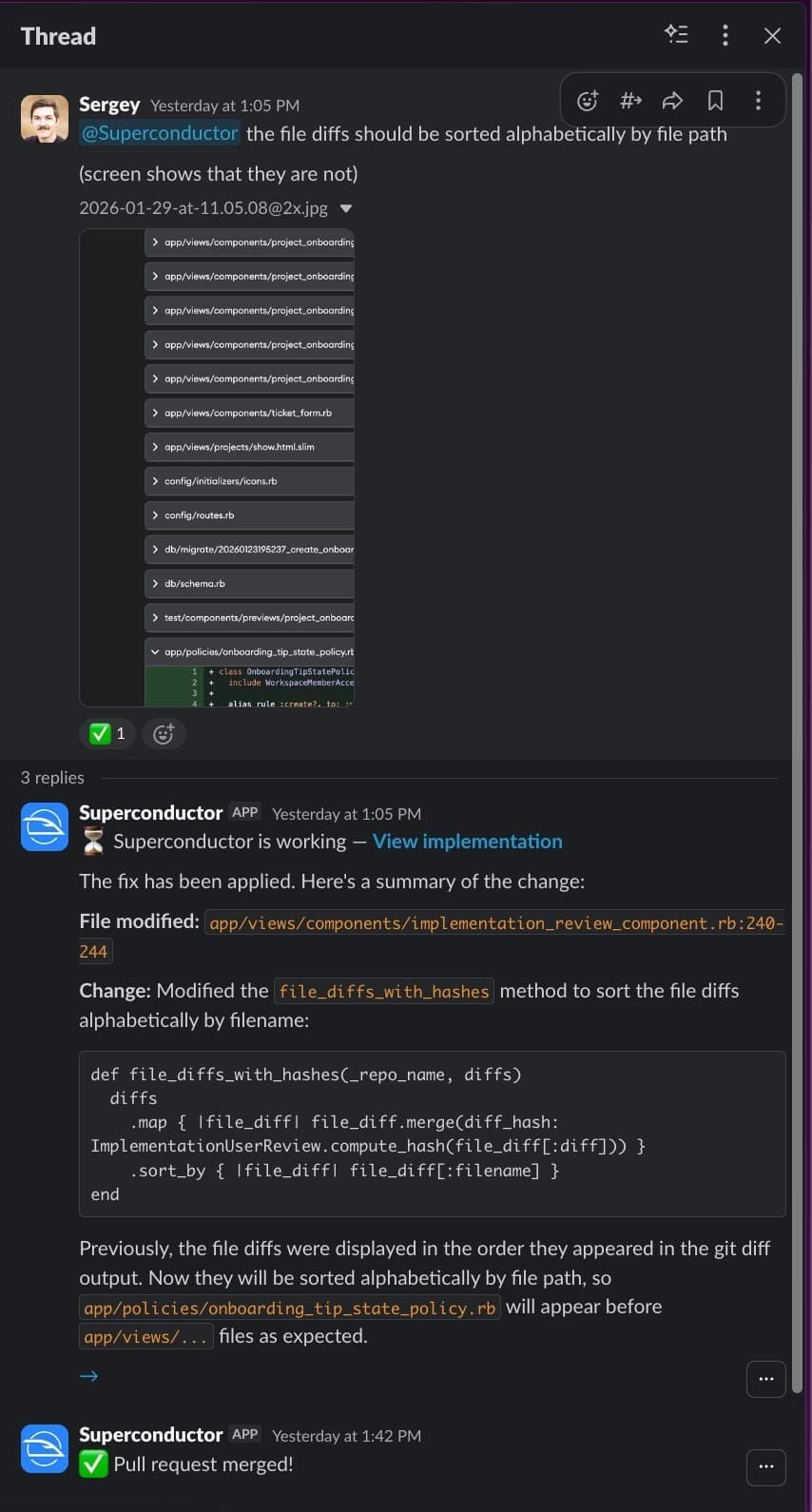Forward Sergey's message with share arrow
This screenshot has height=1512, width=812.
(673, 101)
